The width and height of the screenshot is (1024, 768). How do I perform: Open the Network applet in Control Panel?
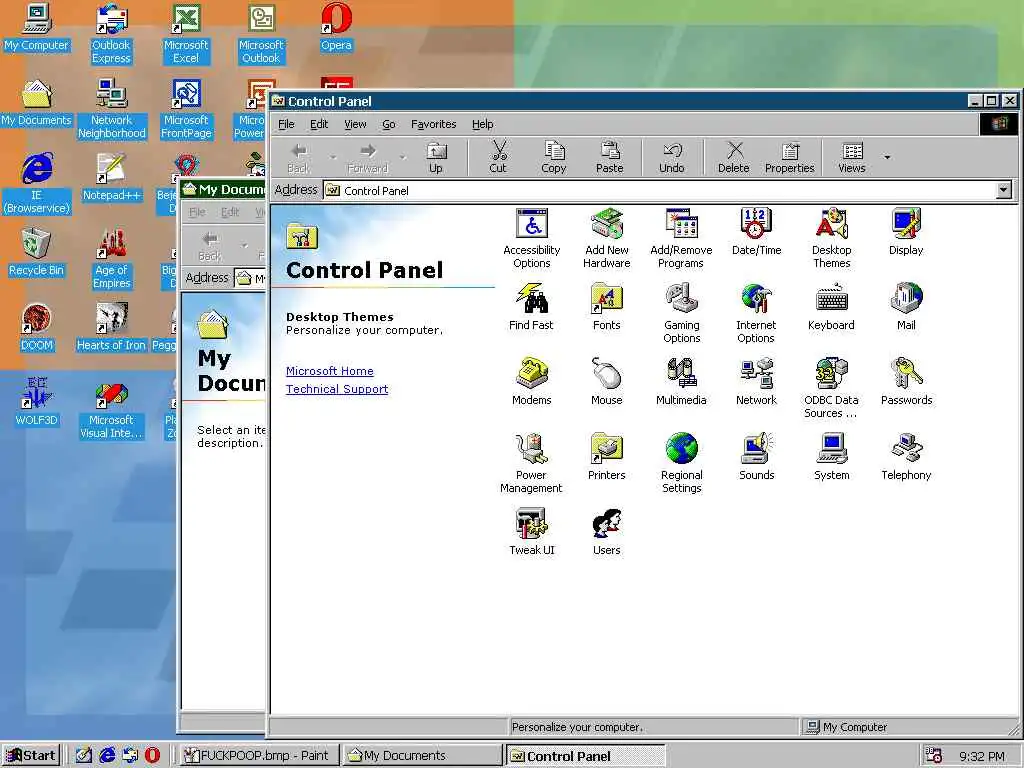pos(756,381)
